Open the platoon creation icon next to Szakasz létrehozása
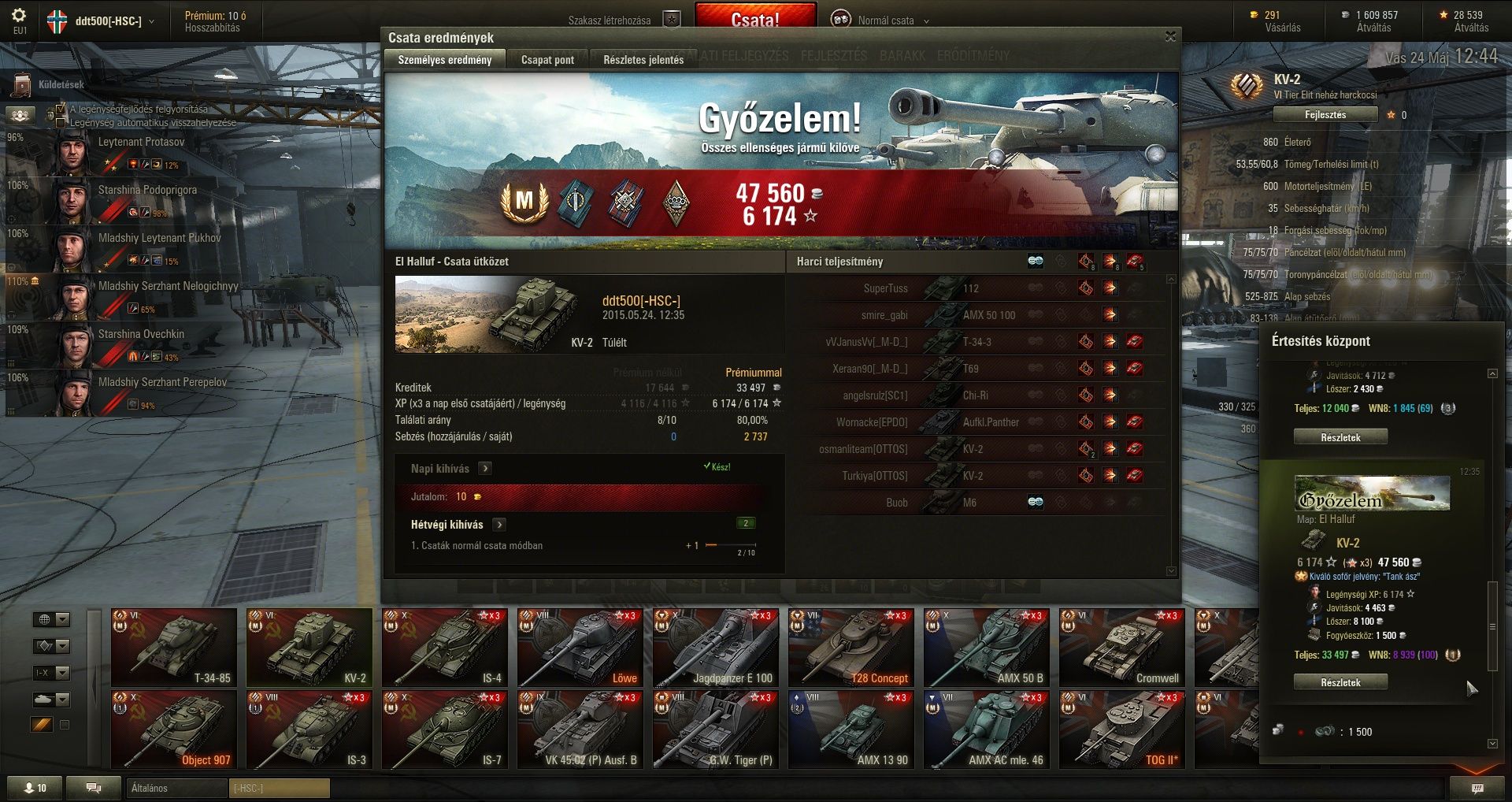 coord(672,20)
